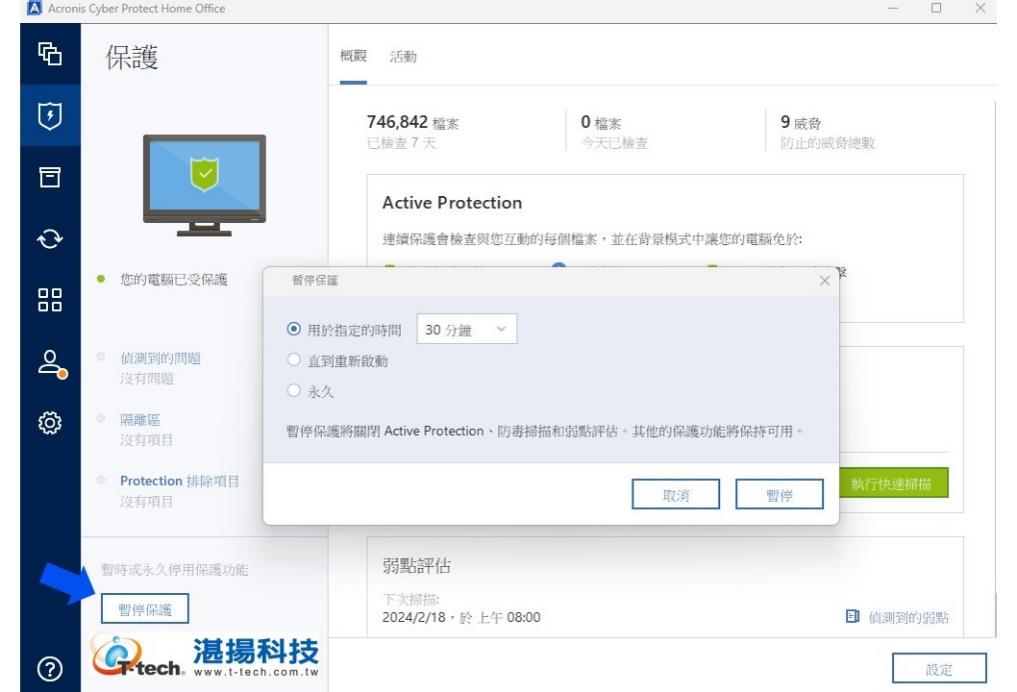Click the right-side vertical scrollbar
This screenshot has height=692, width=1017.
[x=996, y=370]
